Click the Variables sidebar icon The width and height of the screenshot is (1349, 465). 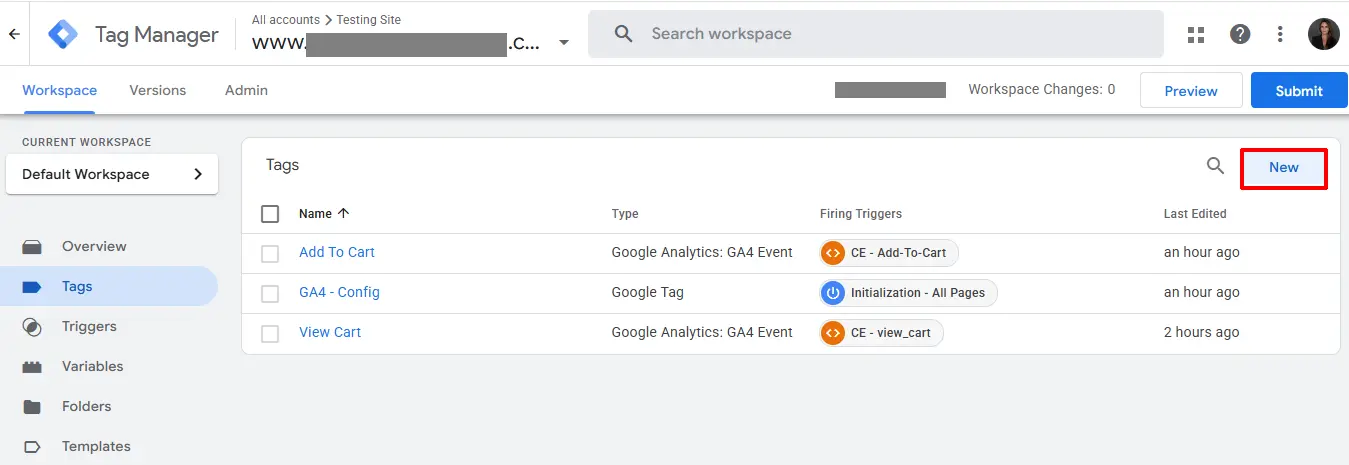(x=32, y=367)
